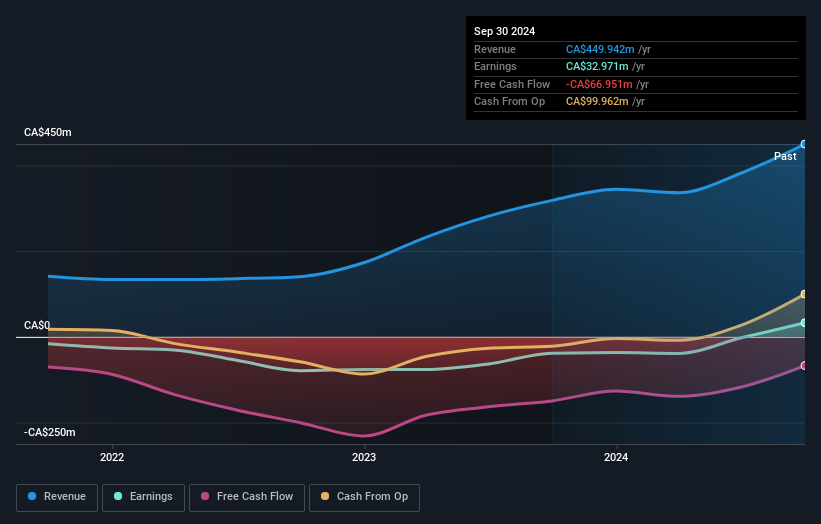Click the -CA$66.951m free cash flow value

(x=599, y=84)
